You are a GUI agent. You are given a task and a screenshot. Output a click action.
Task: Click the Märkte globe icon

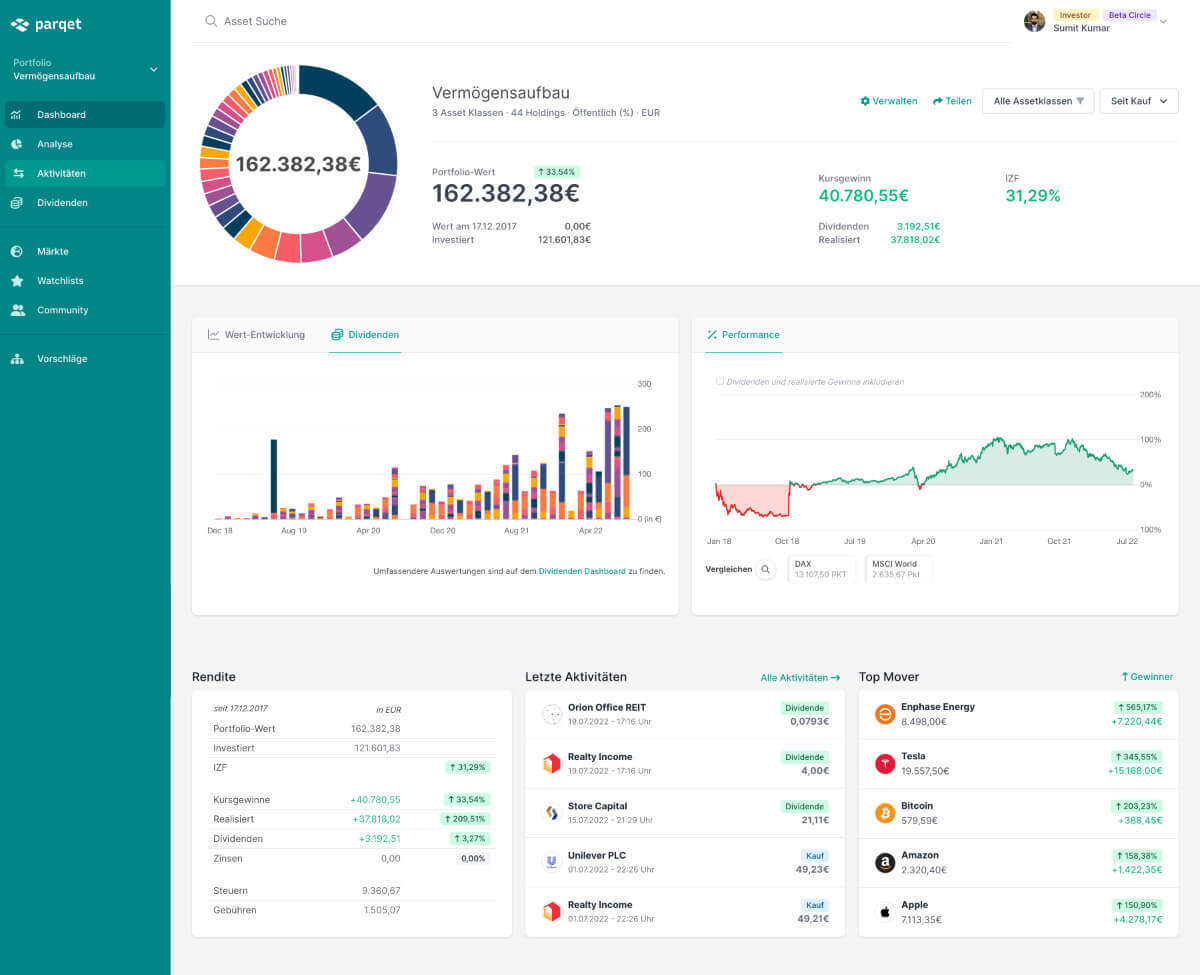pyautogui.click(x=17, y=252)
